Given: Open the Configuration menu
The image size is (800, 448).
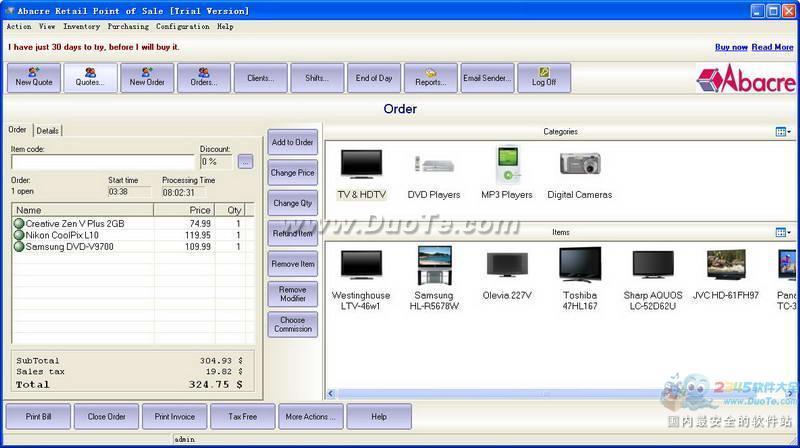Looking at the screenshot, I should pyautogui.click(x=183, y=26).
